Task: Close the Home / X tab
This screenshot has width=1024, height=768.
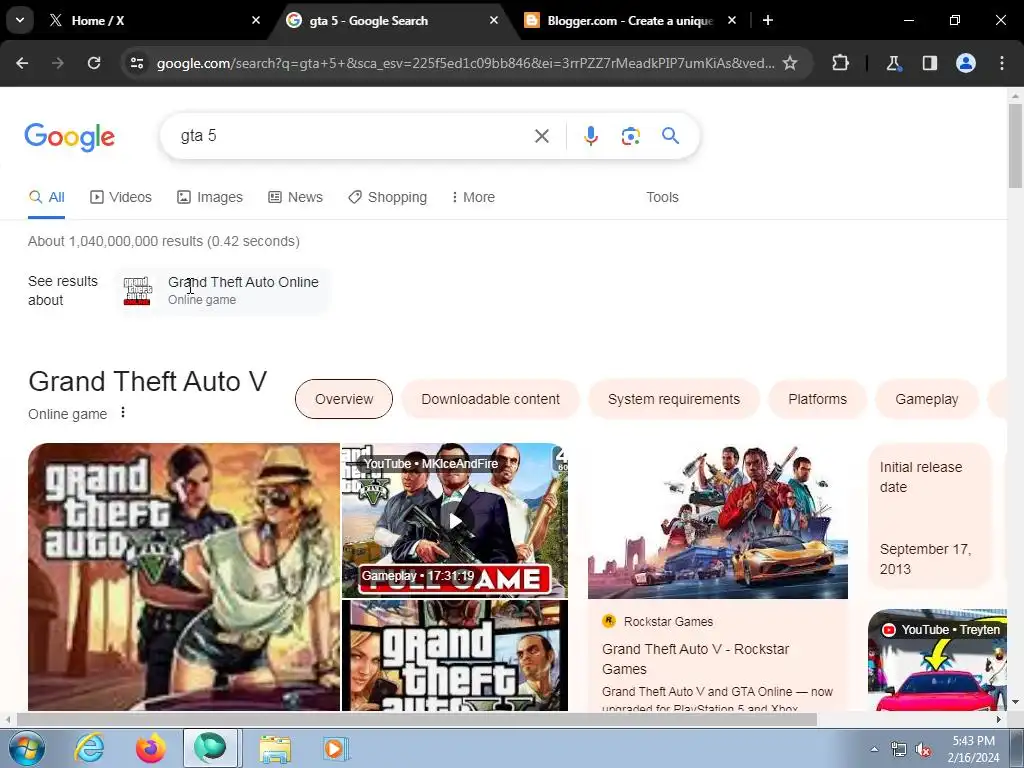Action: pos(256,20)
